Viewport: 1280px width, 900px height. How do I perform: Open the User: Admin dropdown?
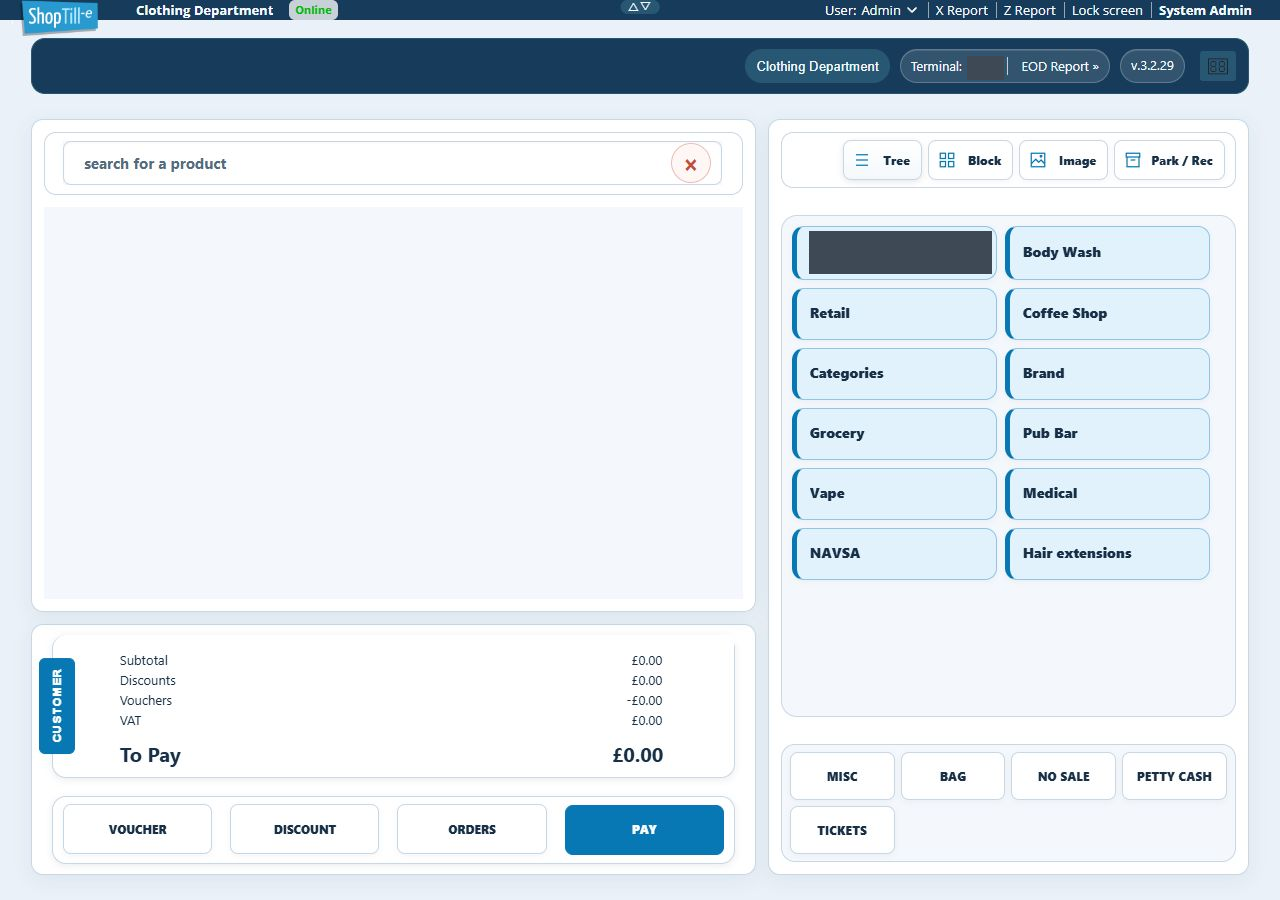(x=871, y=10)
